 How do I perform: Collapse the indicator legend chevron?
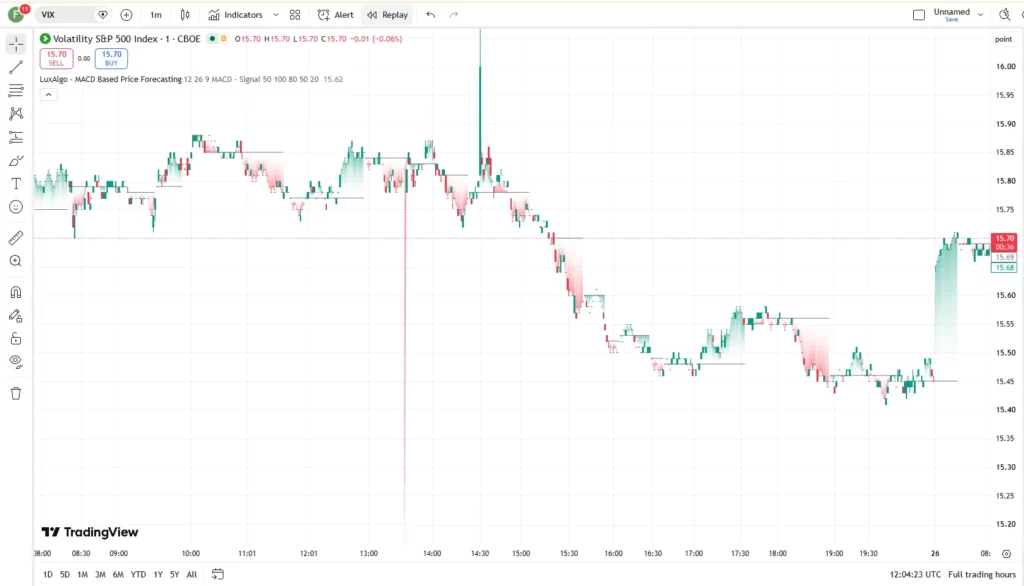[48, 95]
